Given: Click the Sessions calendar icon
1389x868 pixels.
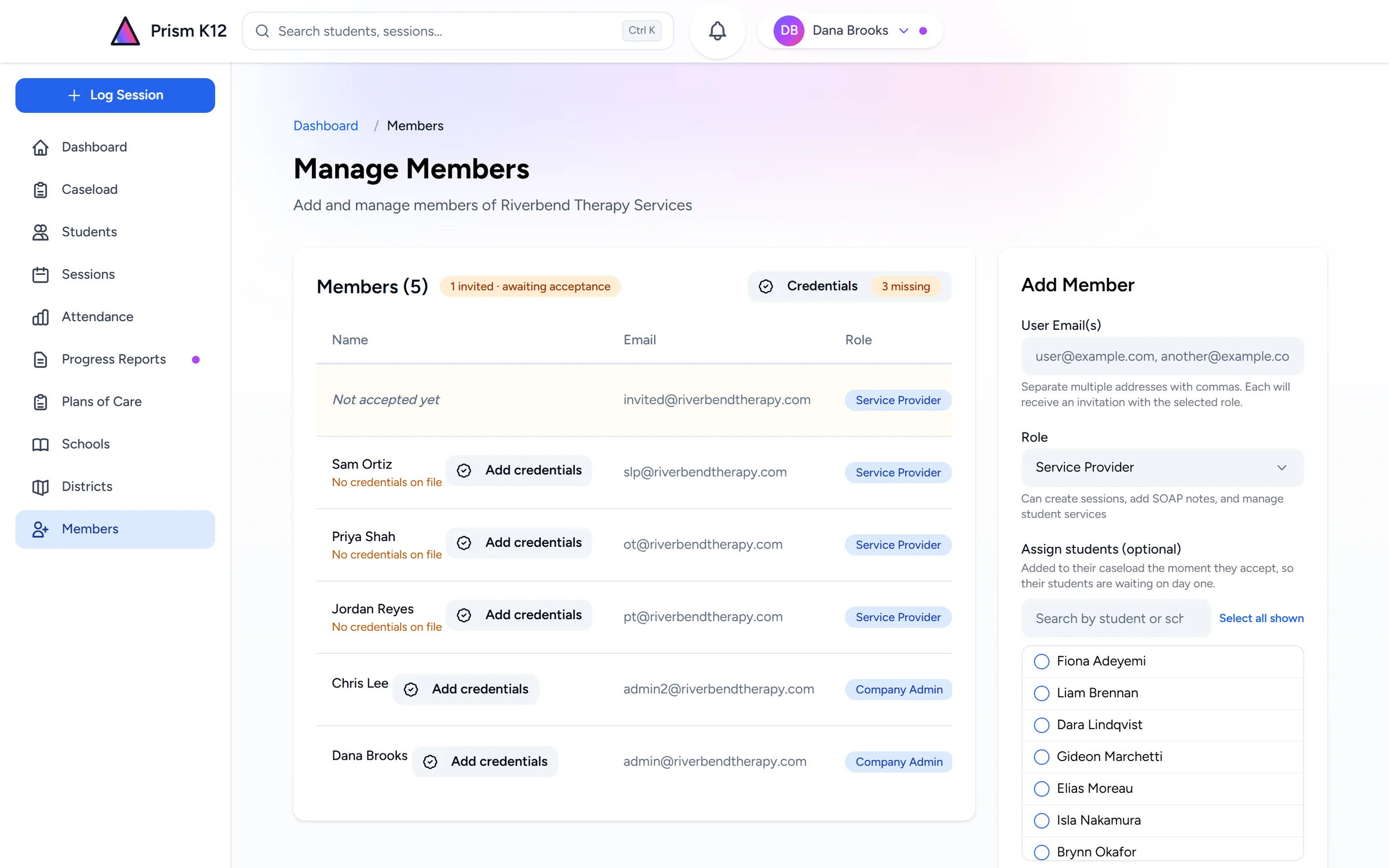Looking at the screenshot, I should coord(41,274).
